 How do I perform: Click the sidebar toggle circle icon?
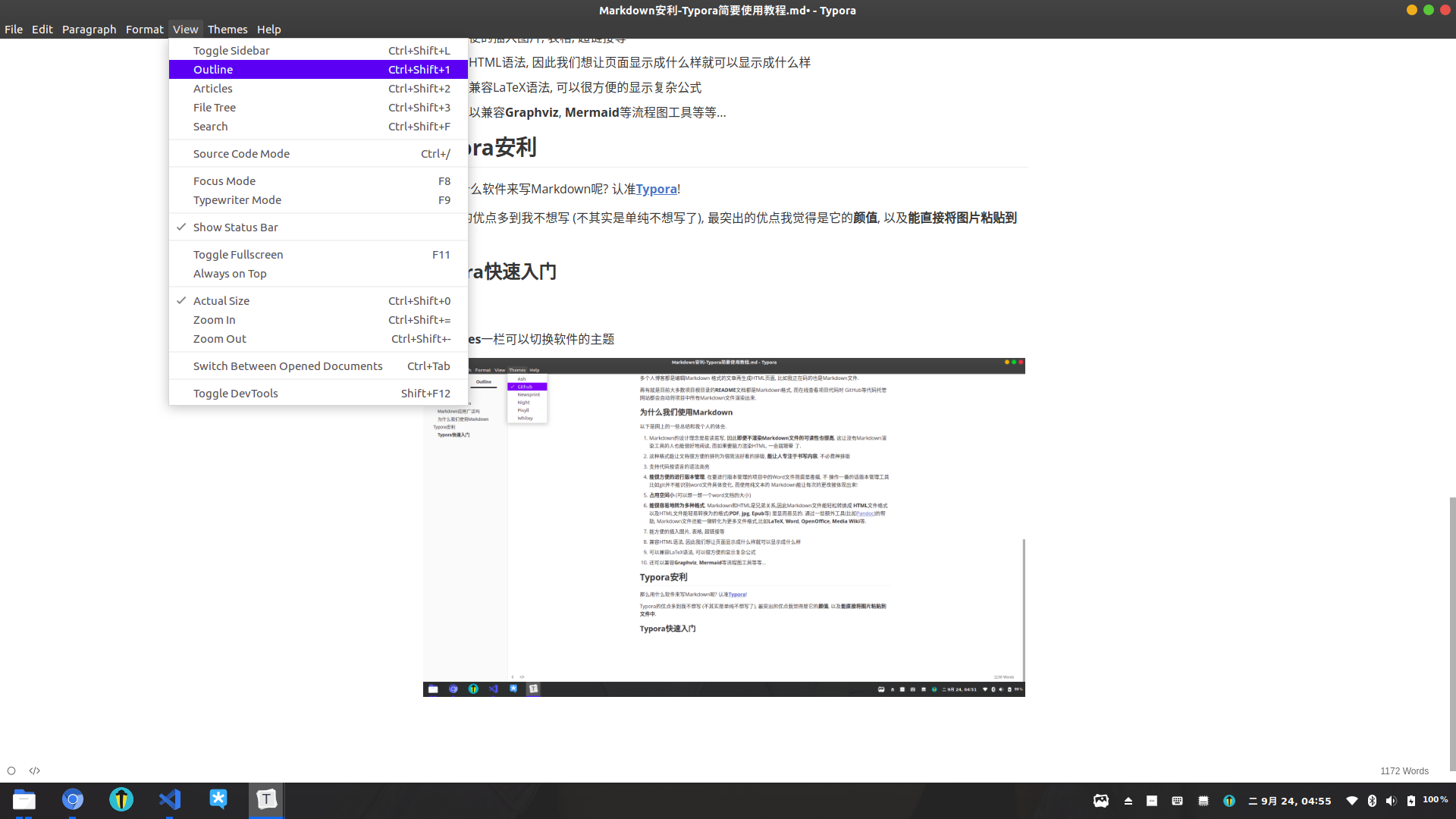point(11,770)
